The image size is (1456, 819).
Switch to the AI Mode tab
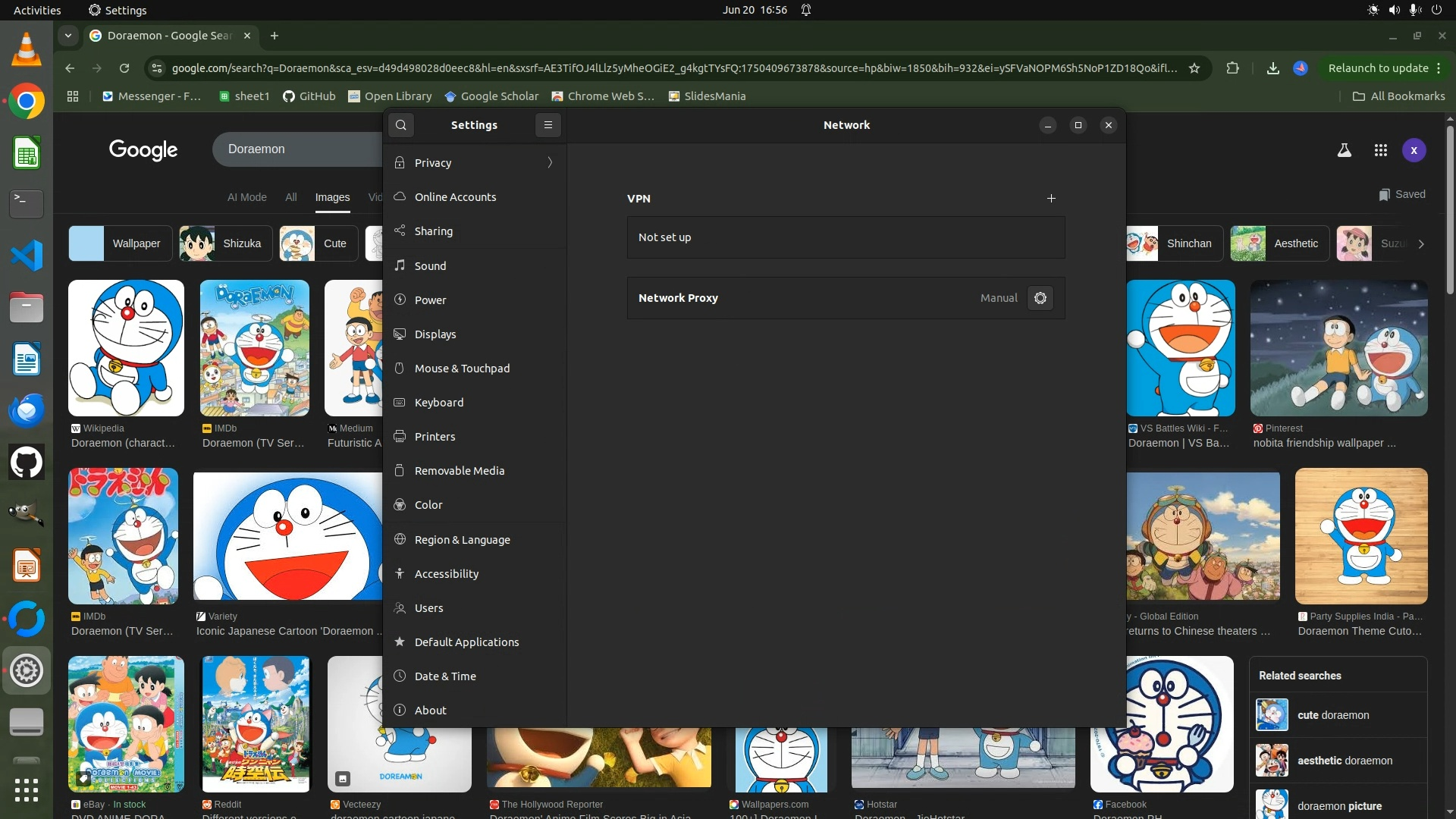click(x=247, y=197)
